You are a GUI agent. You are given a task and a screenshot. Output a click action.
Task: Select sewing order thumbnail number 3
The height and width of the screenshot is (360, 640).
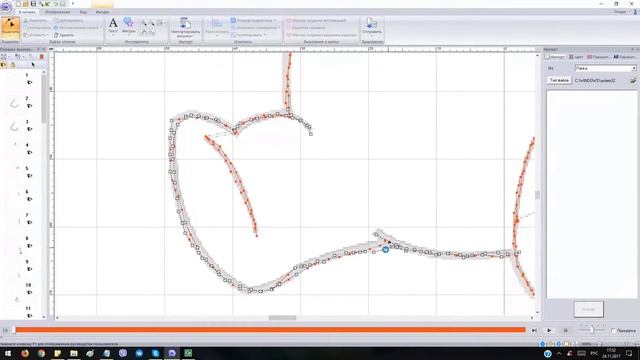pyautogui.click(x=14, y=127)
